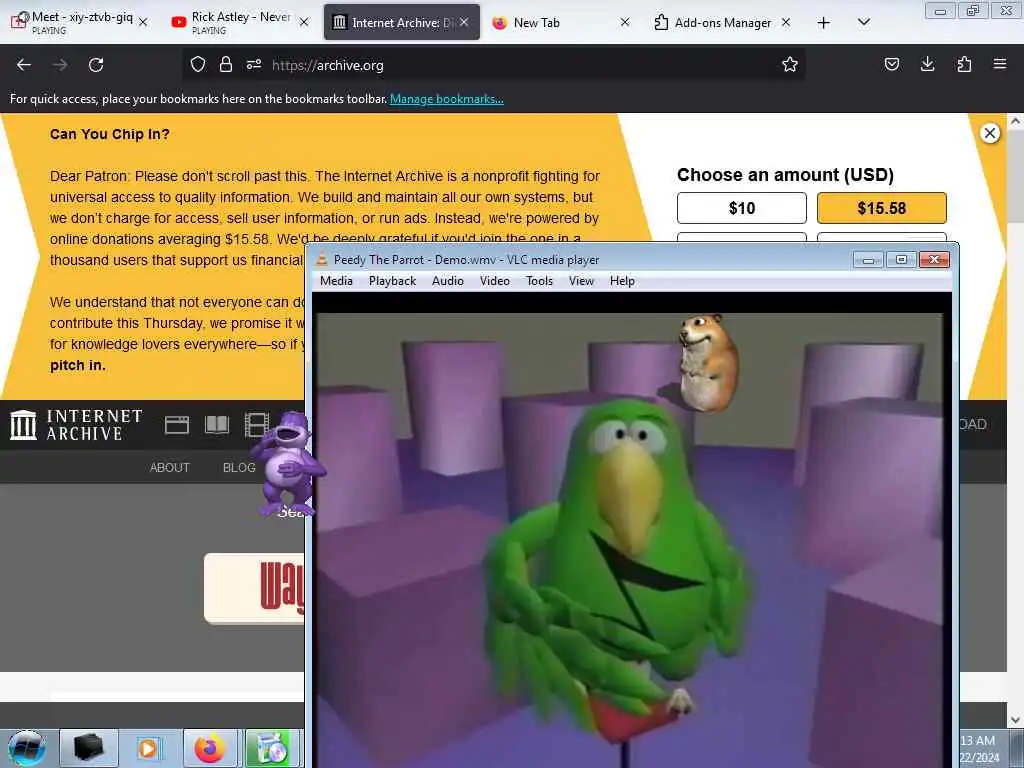The image size is (1024, 768).
Task: Open the Pocket save icon
Action: point(891,64)
